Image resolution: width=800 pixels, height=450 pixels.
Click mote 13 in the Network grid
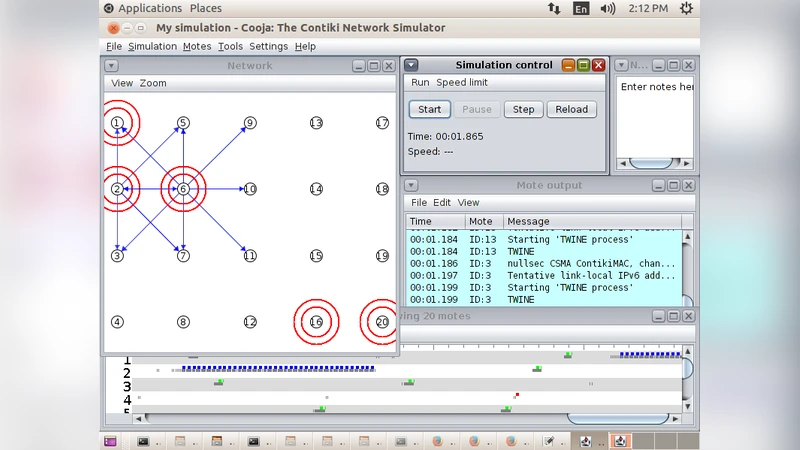(x=316, y=123)
